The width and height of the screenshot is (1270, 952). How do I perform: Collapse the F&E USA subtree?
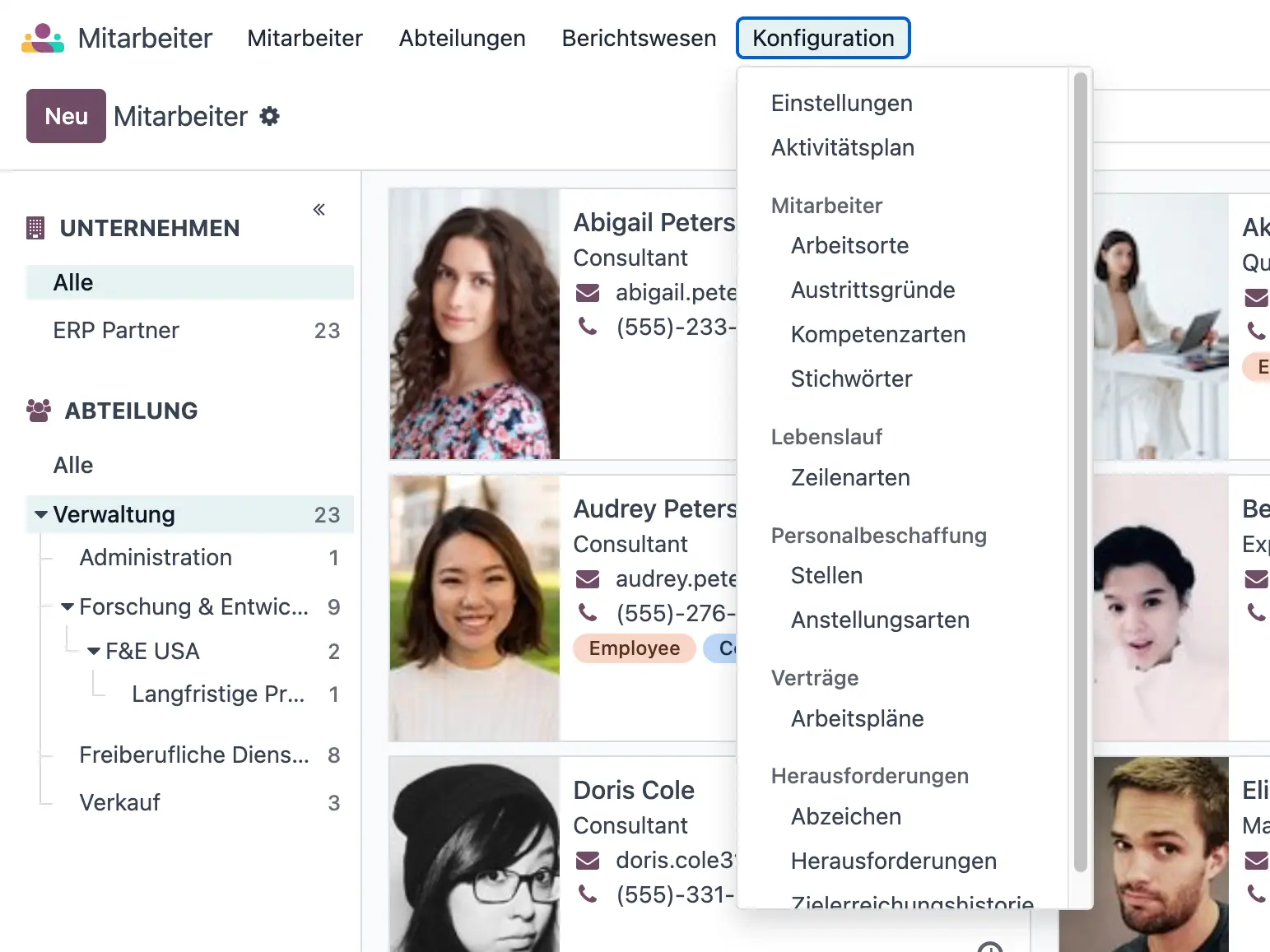[x=93, y=650]
